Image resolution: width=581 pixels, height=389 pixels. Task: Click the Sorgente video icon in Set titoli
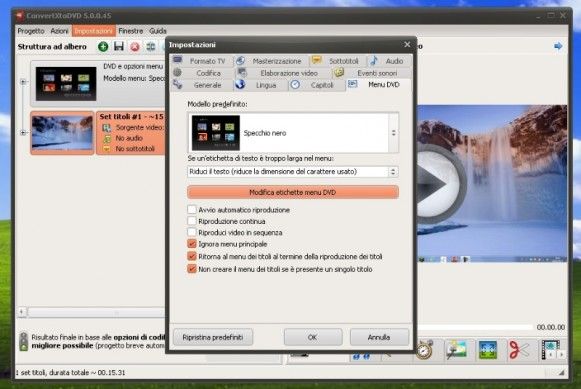107,128
